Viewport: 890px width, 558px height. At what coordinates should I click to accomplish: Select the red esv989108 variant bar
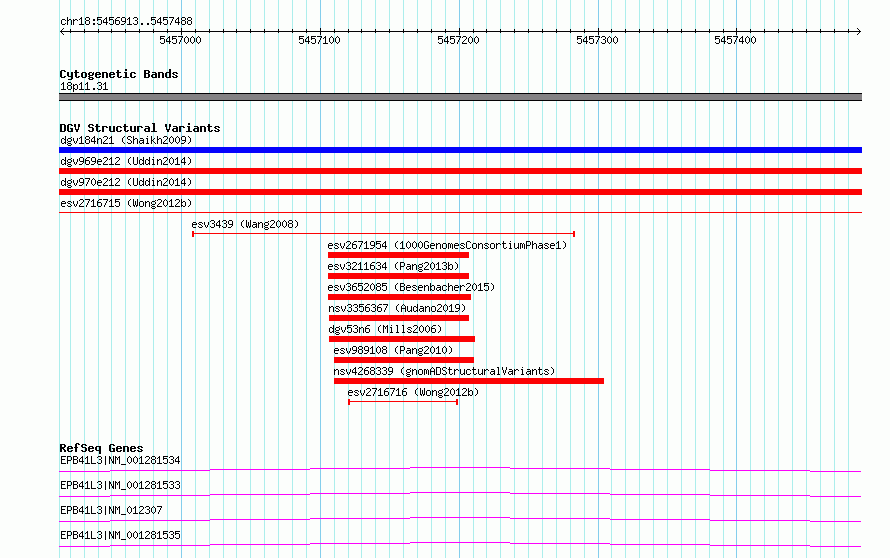[x=404, y=360]
